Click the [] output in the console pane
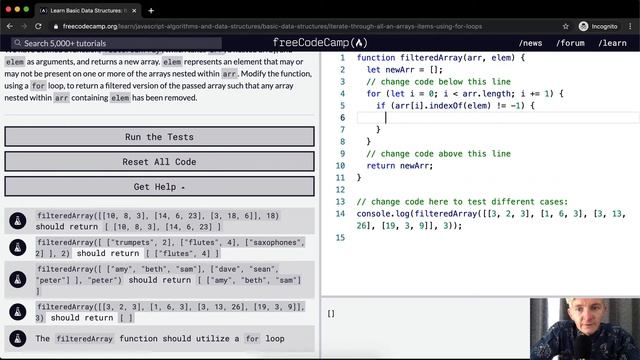The height and width of the screenshot is (360, 640). 331,313
